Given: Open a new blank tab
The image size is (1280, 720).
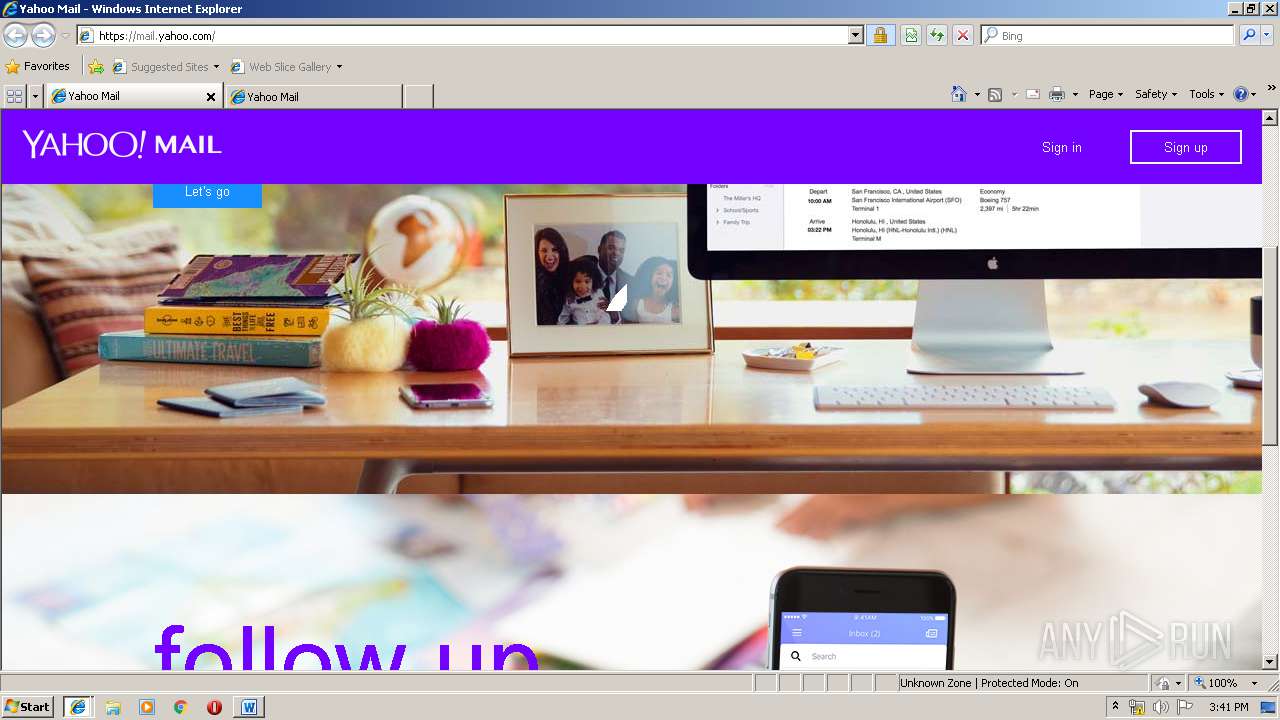Looking at the screenshot, I should [418, 97].
